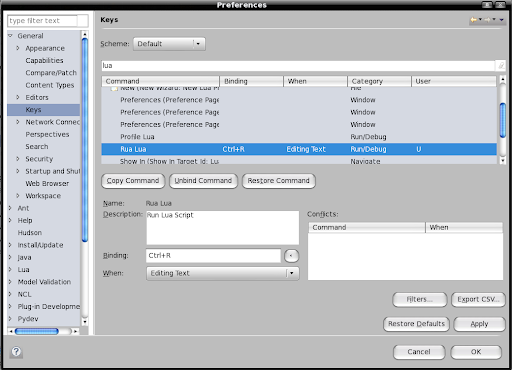Open the Scheme Default dropdown
Screen dimensions: 512x370
click(x=169, y=44)
